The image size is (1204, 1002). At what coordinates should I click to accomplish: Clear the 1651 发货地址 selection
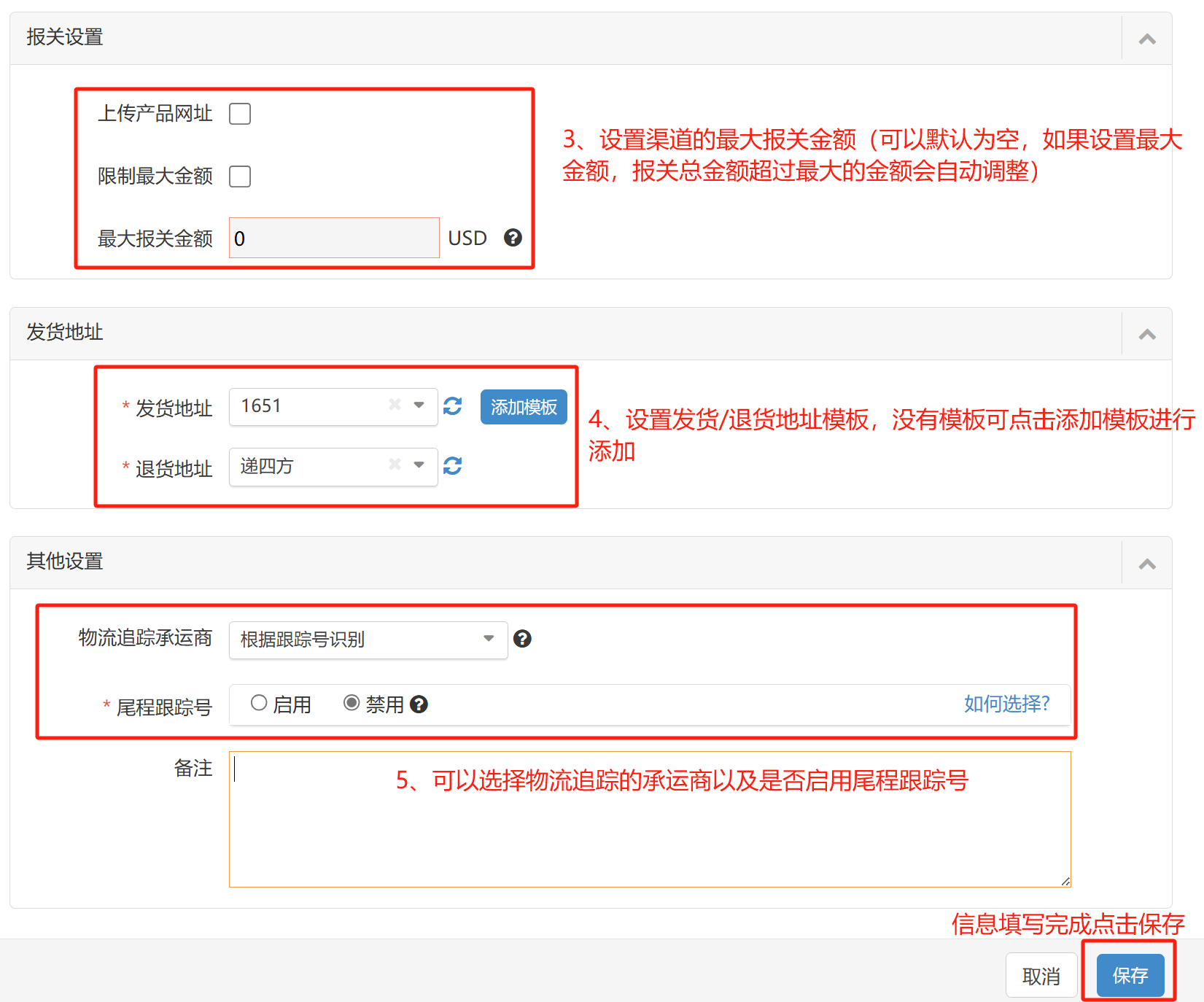tap(395, 405)
